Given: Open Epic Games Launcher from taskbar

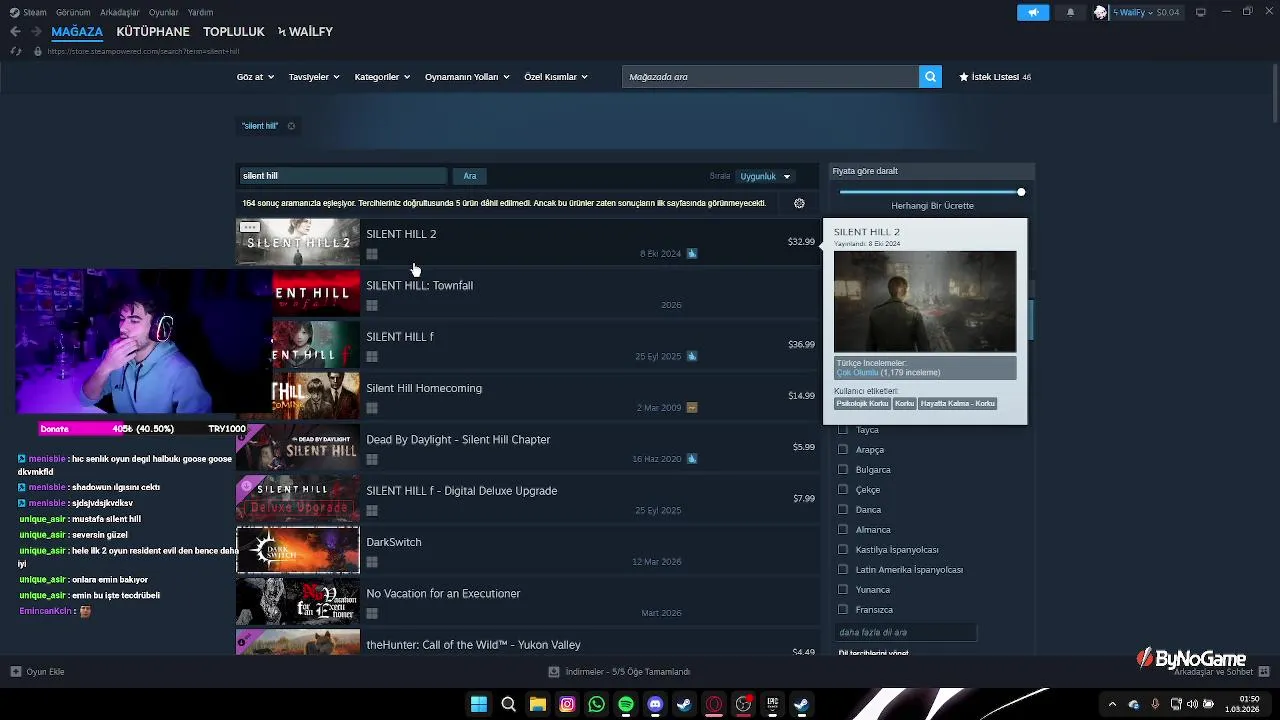Looking at the screenshot, I should (x=772, y=705).
